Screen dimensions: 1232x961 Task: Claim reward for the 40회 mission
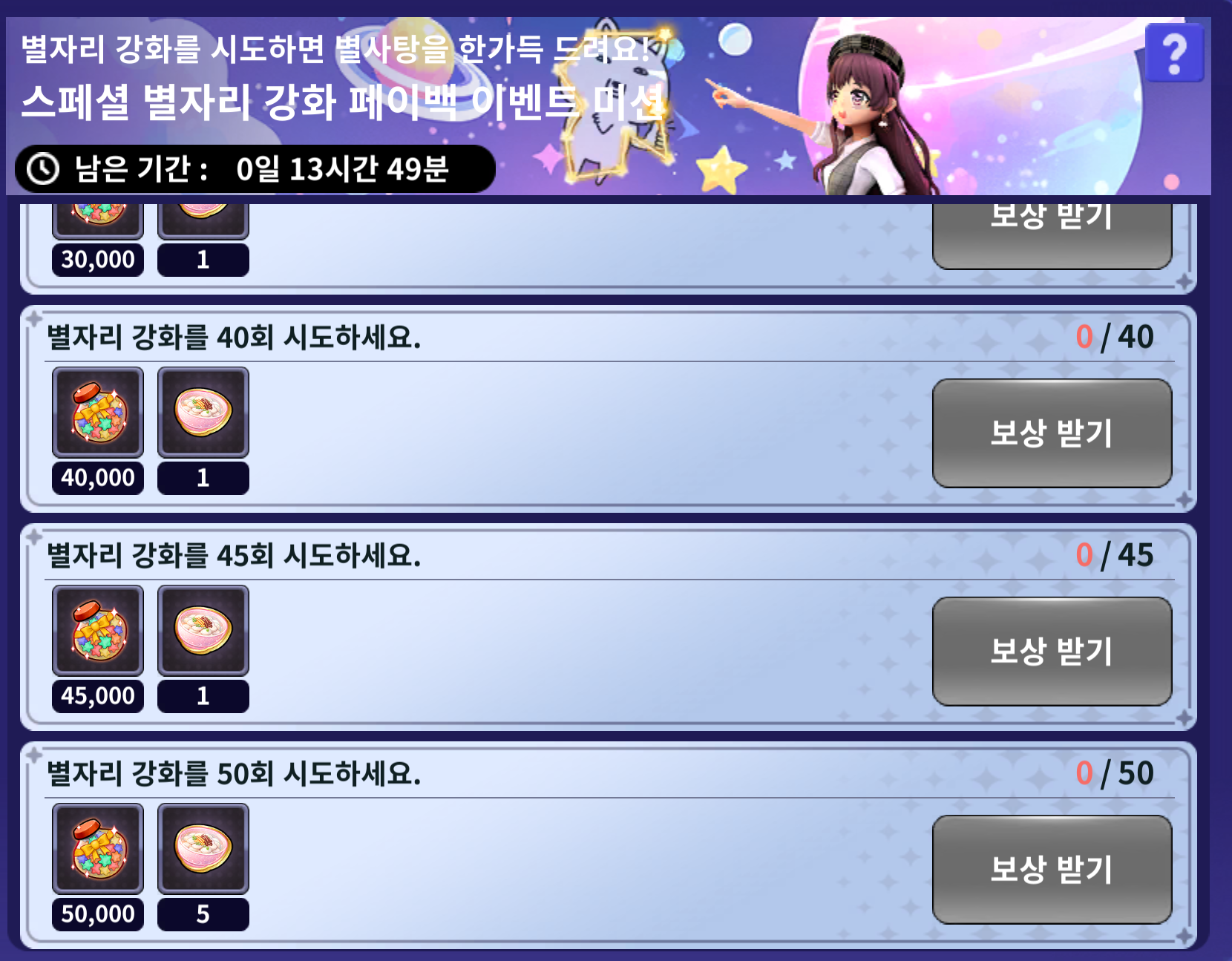pyautogui.click(x=1052, y=433)
